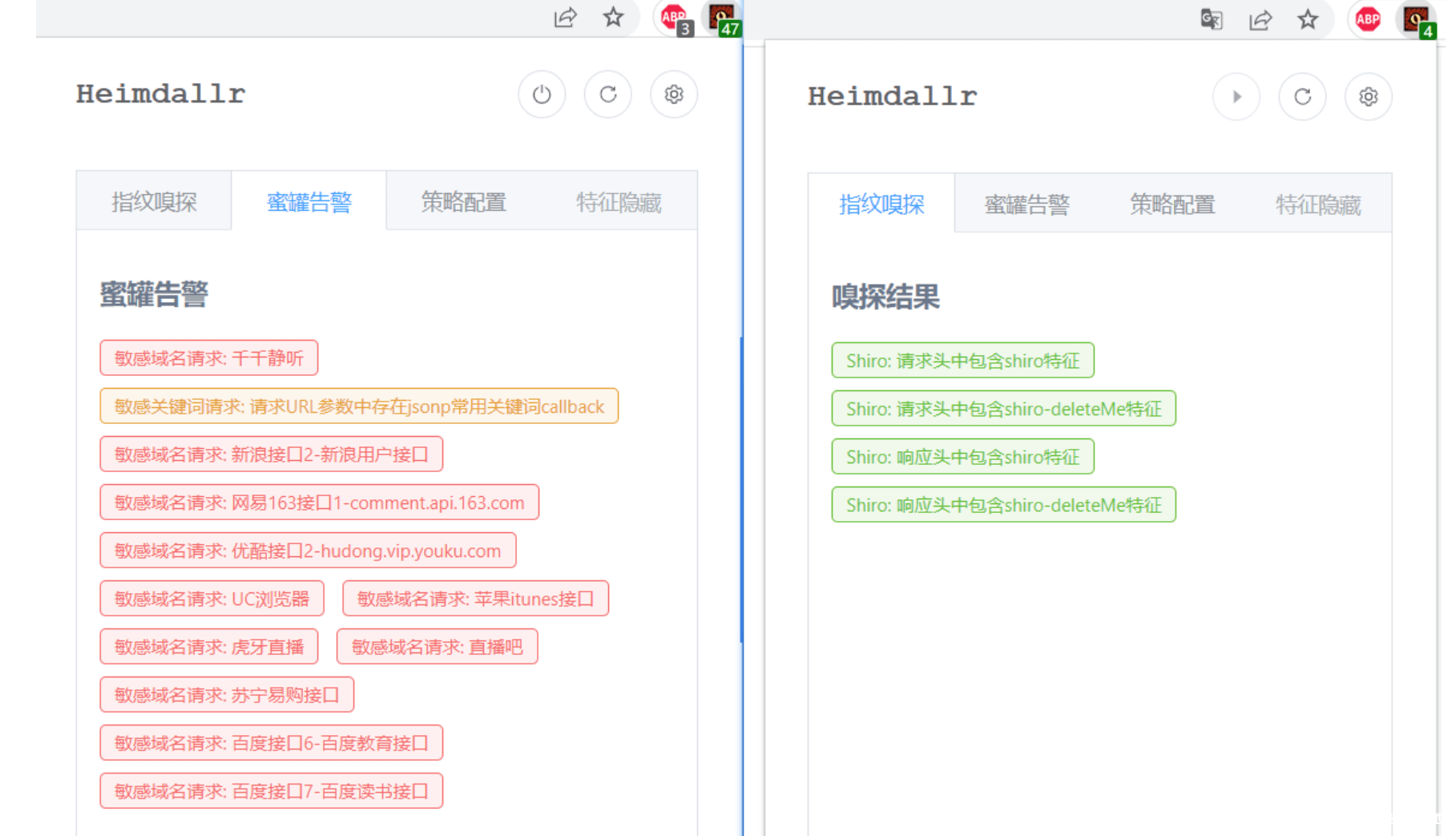Open settings gear in left Heimdallr panel
Viewport: 1456px width, 836px height.
point(673,95)
